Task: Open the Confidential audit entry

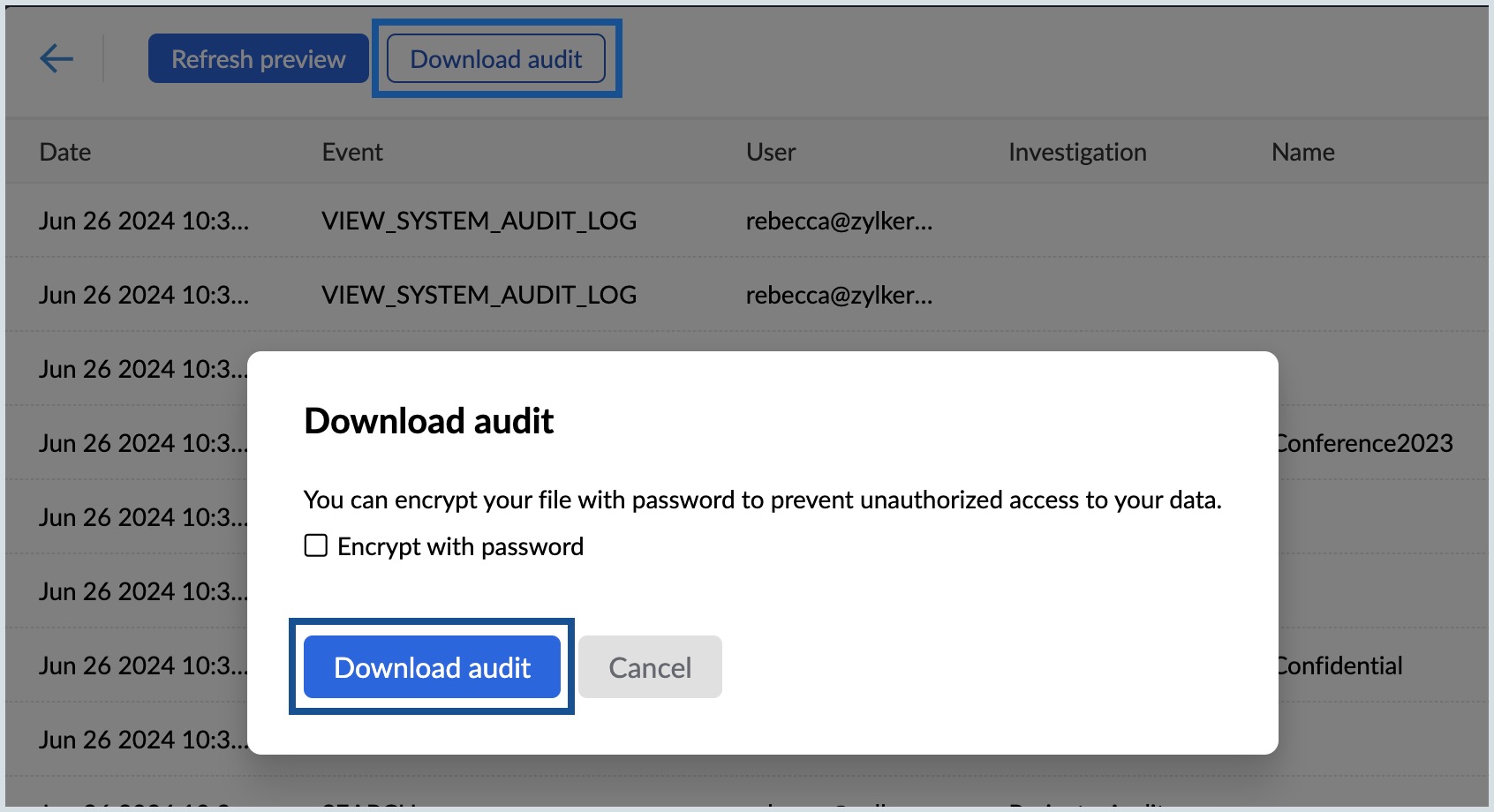Action: (1339, 666)
